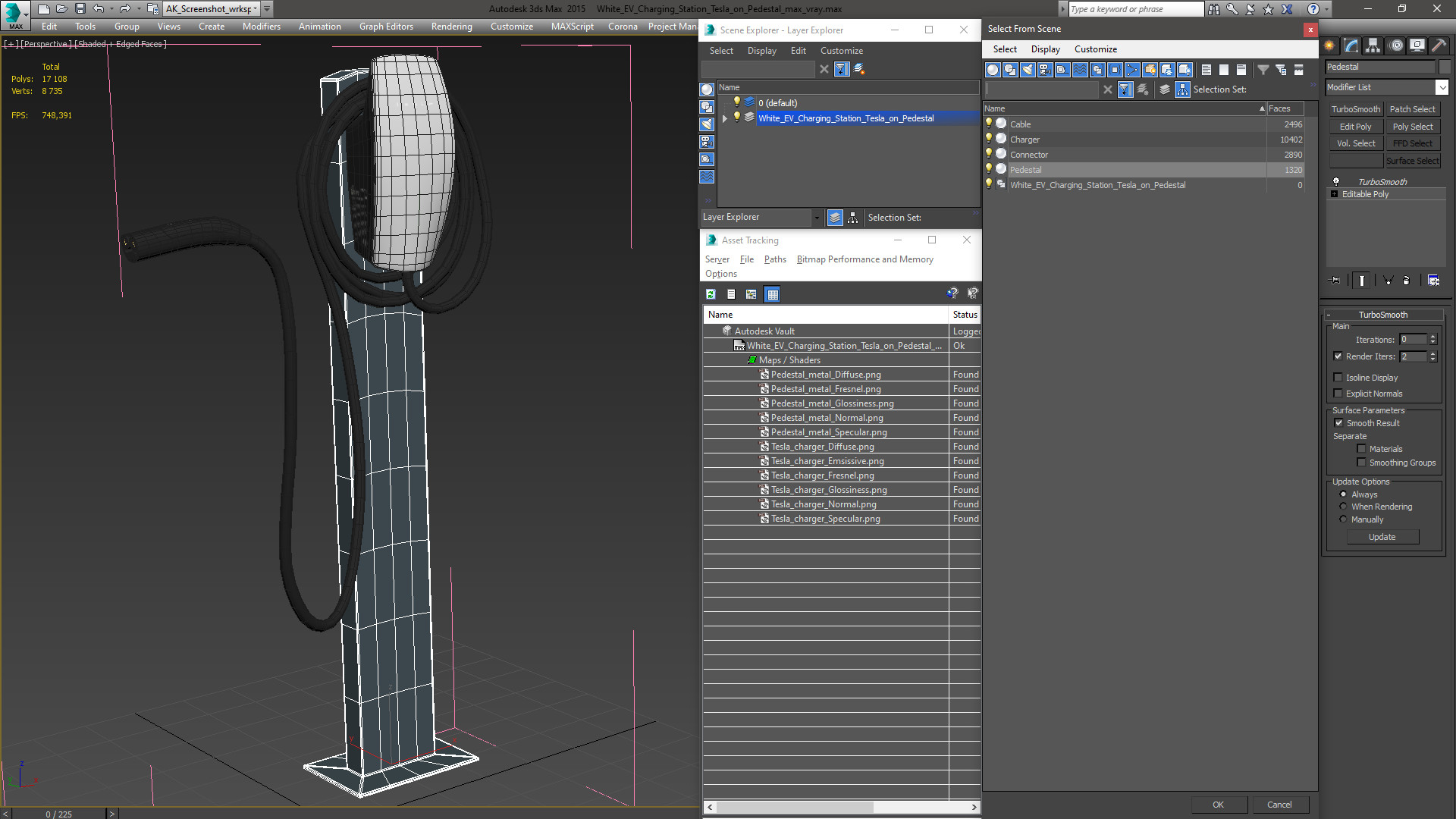Viewport: 1456px width, 819px height.
Task: Enable Separate by Smoothing Groups checkbox
Action: pyautogui.click(x=1361, y=463)
